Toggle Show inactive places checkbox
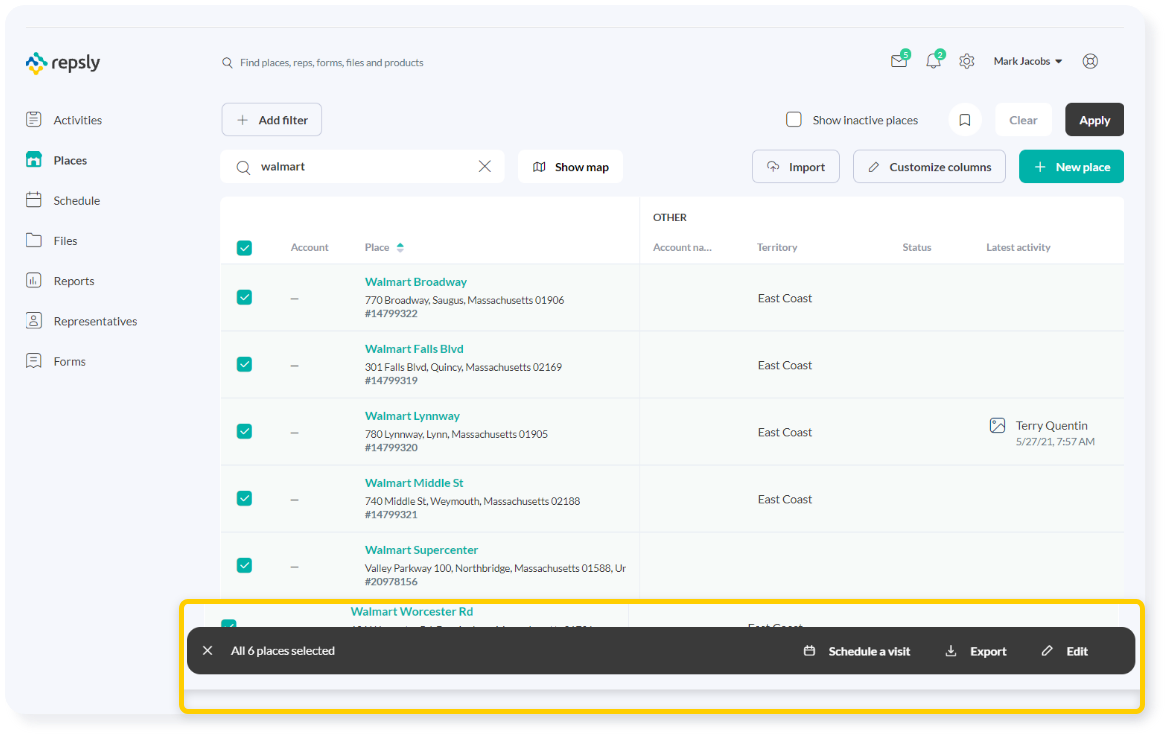 point(794,119)
